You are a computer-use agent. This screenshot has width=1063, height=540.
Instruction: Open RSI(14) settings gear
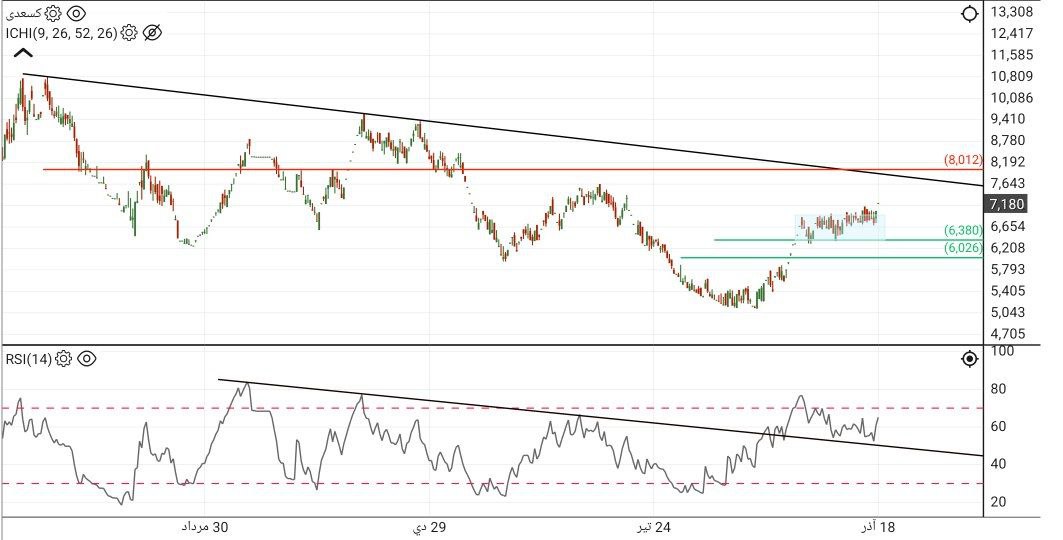(64, 359)
